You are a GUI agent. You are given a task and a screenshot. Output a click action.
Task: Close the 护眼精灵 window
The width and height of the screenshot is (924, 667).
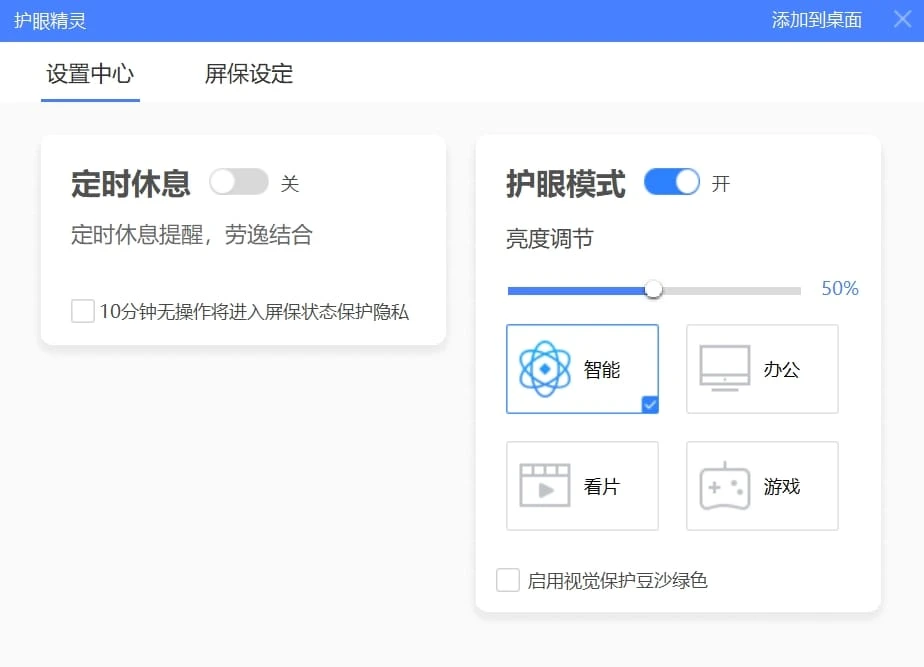(902, 20)
